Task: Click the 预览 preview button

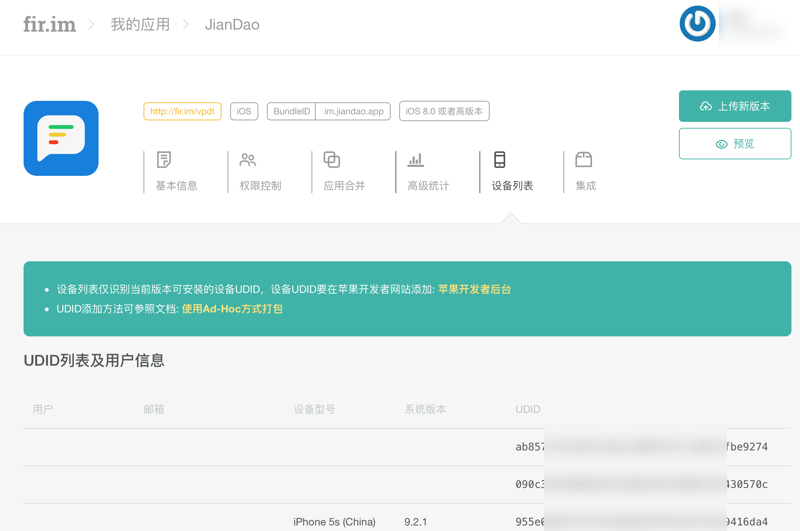Action: pos(735,144)
